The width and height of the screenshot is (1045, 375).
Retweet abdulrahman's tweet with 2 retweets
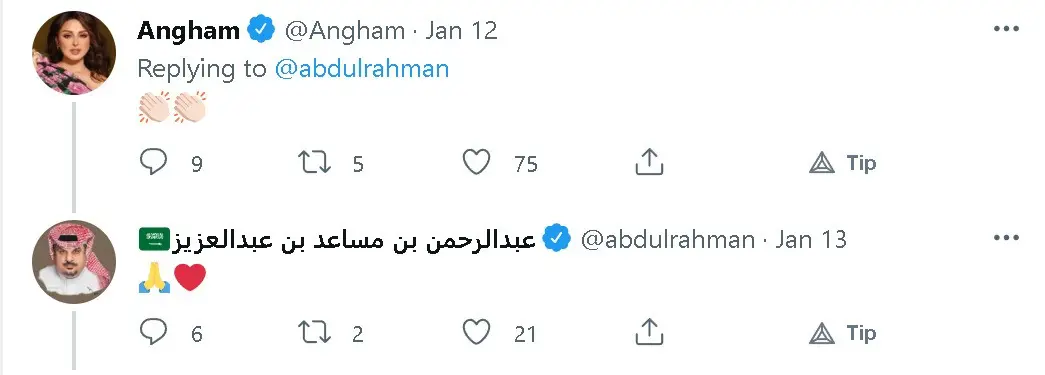click(315, 332)
